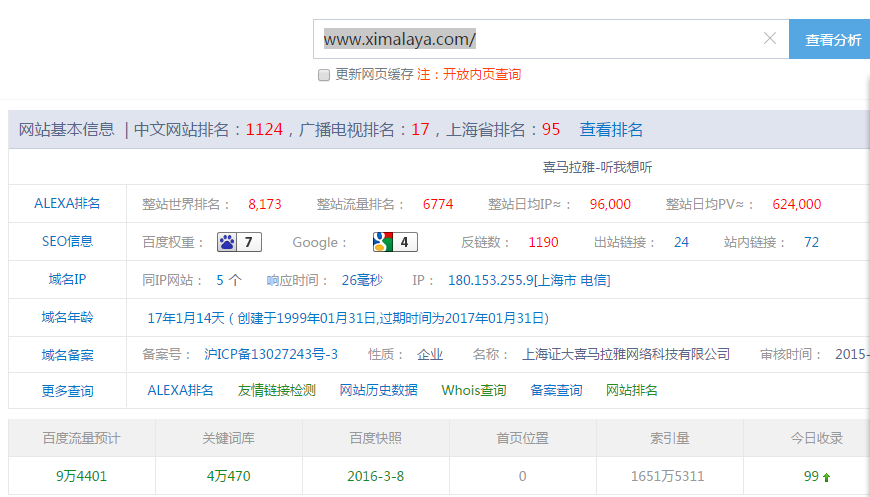Select the 域名备案 row label
The height and width of the screenshot is (497, 870).
click(x=67, y=355)
